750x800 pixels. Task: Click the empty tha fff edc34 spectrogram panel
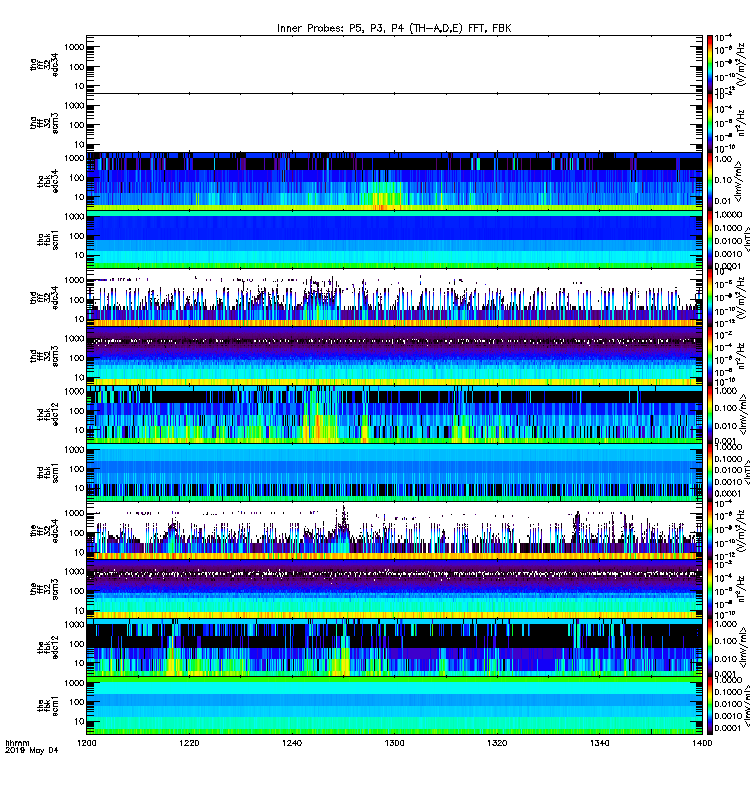click(x=394, y=64)
